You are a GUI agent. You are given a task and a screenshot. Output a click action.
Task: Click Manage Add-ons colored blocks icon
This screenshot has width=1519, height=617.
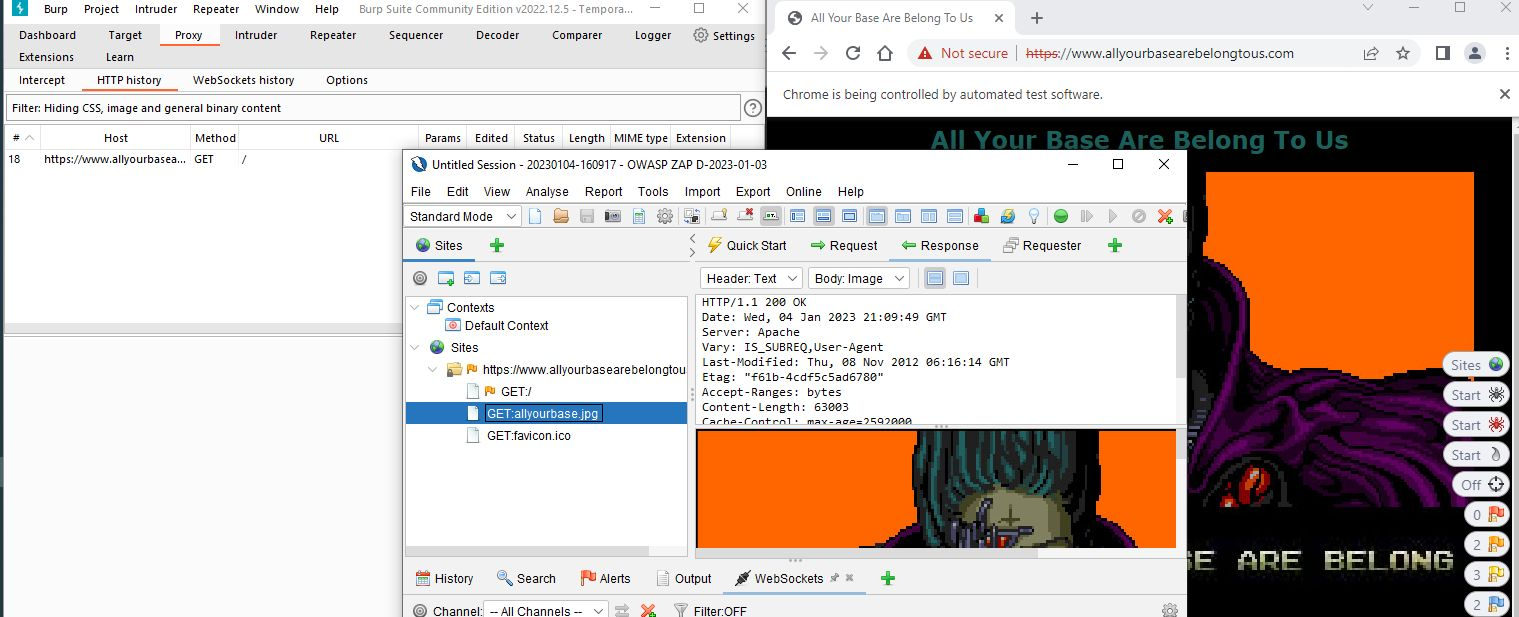[x=981, y=216]
